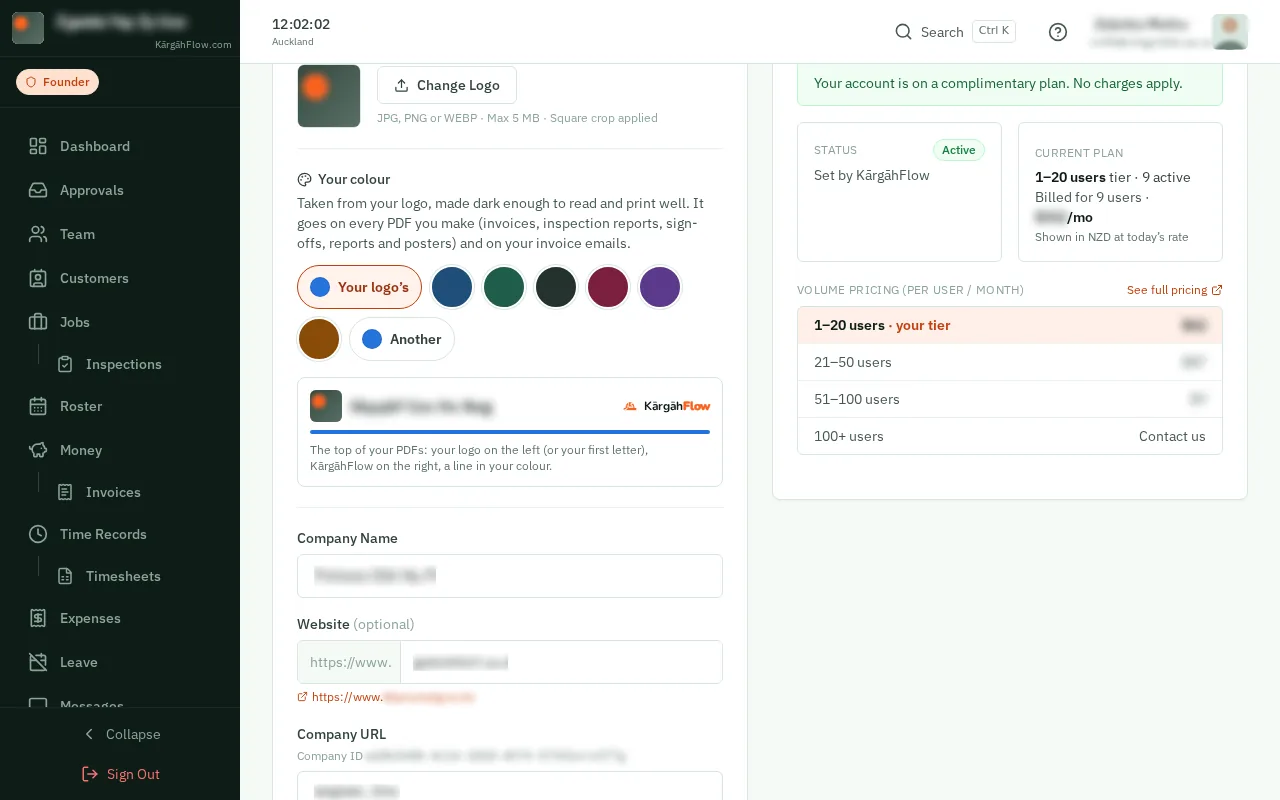
Task: Click the 51–100 users pricing row
Action: pos(1010,399)
